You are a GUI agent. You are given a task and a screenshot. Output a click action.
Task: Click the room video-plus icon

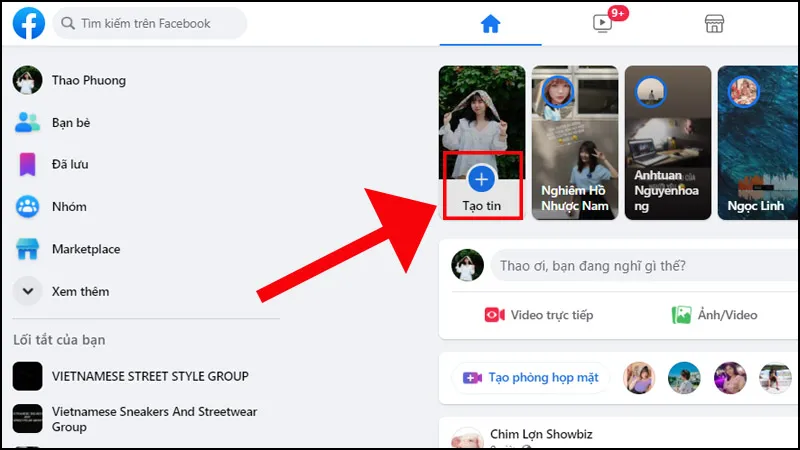(472, 378)
